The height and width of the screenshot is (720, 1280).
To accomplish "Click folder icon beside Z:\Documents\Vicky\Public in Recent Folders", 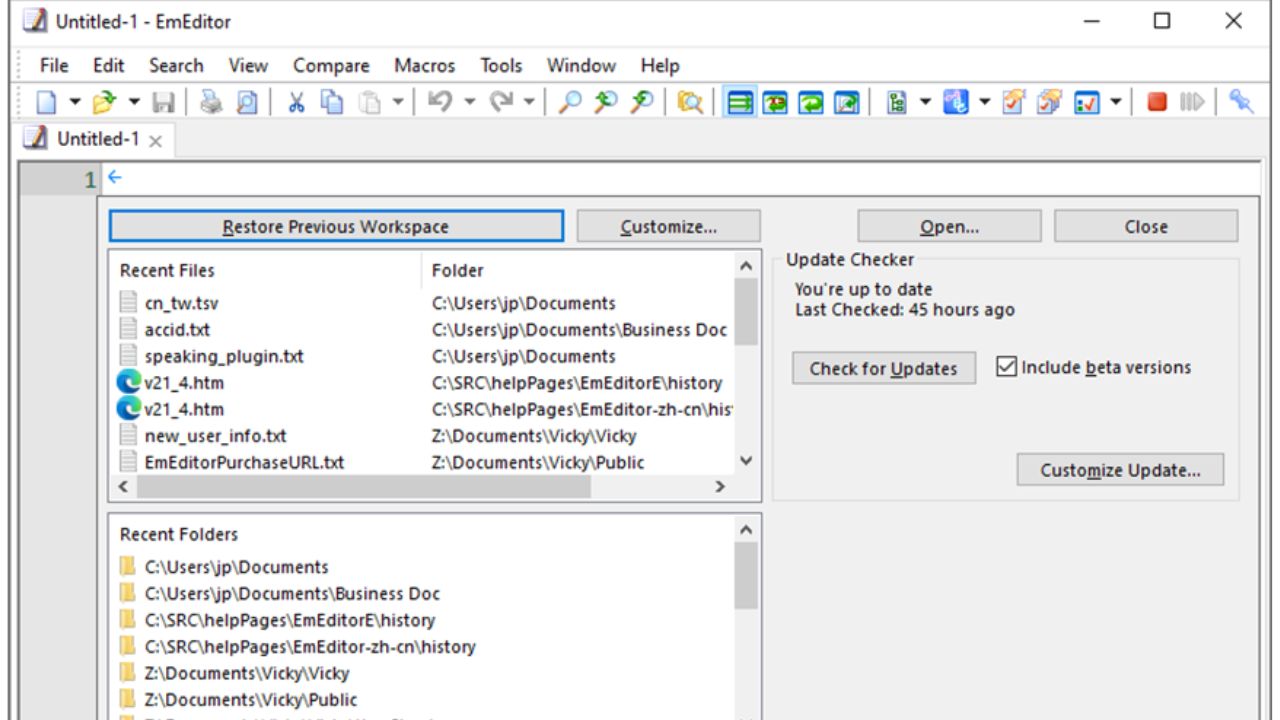I will point(127,699).
